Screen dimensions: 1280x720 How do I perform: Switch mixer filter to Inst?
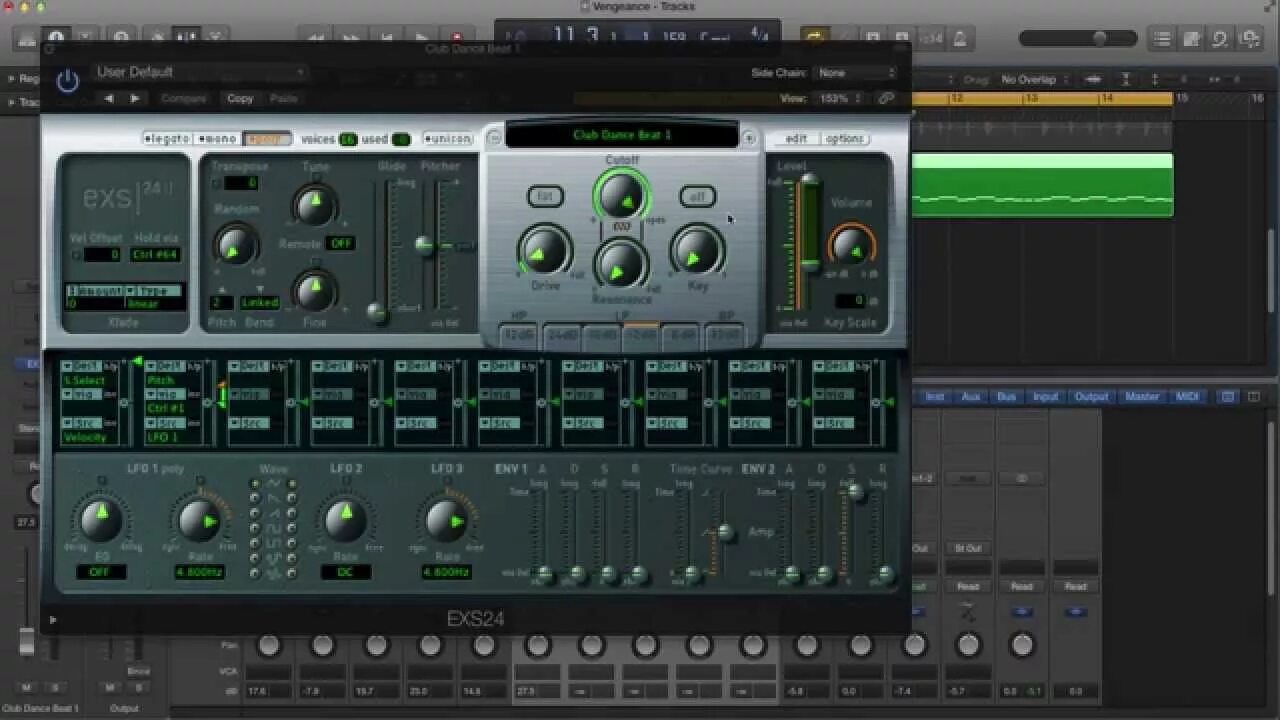pyautogui.click(x=935, y=397)
